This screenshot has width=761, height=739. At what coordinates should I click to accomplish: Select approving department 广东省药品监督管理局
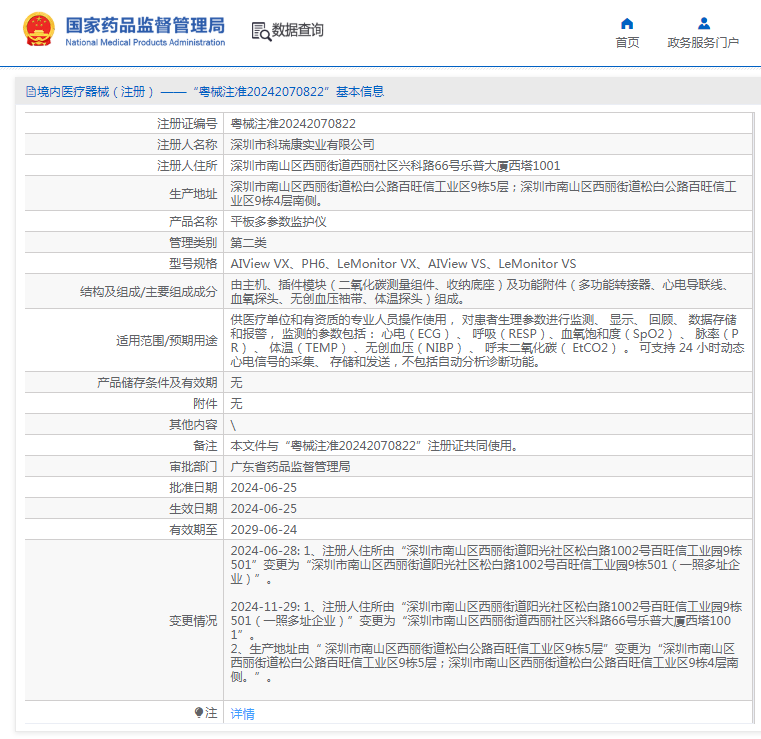(290, 466)
